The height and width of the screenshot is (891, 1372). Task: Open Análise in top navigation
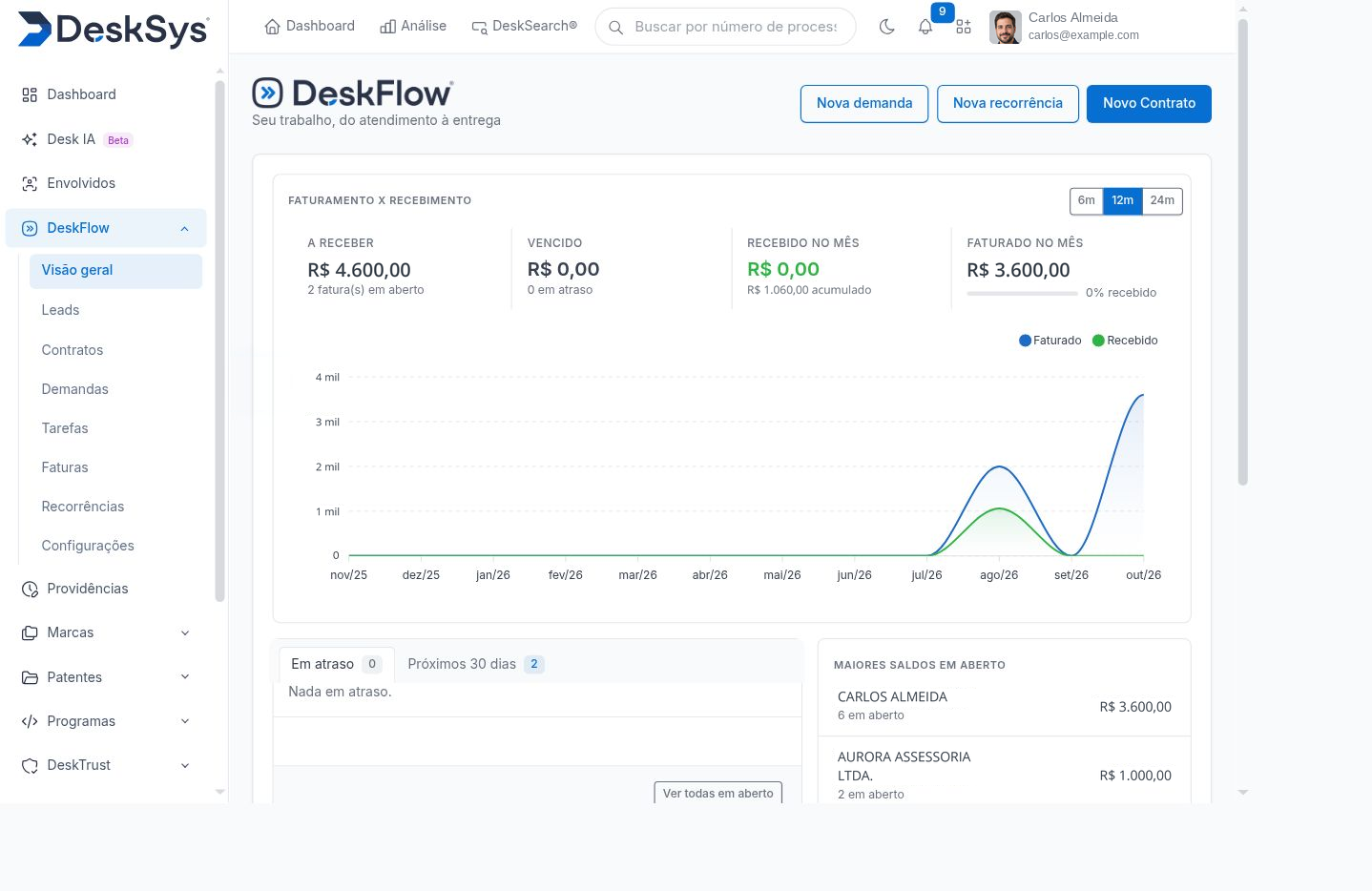point(413,27)
